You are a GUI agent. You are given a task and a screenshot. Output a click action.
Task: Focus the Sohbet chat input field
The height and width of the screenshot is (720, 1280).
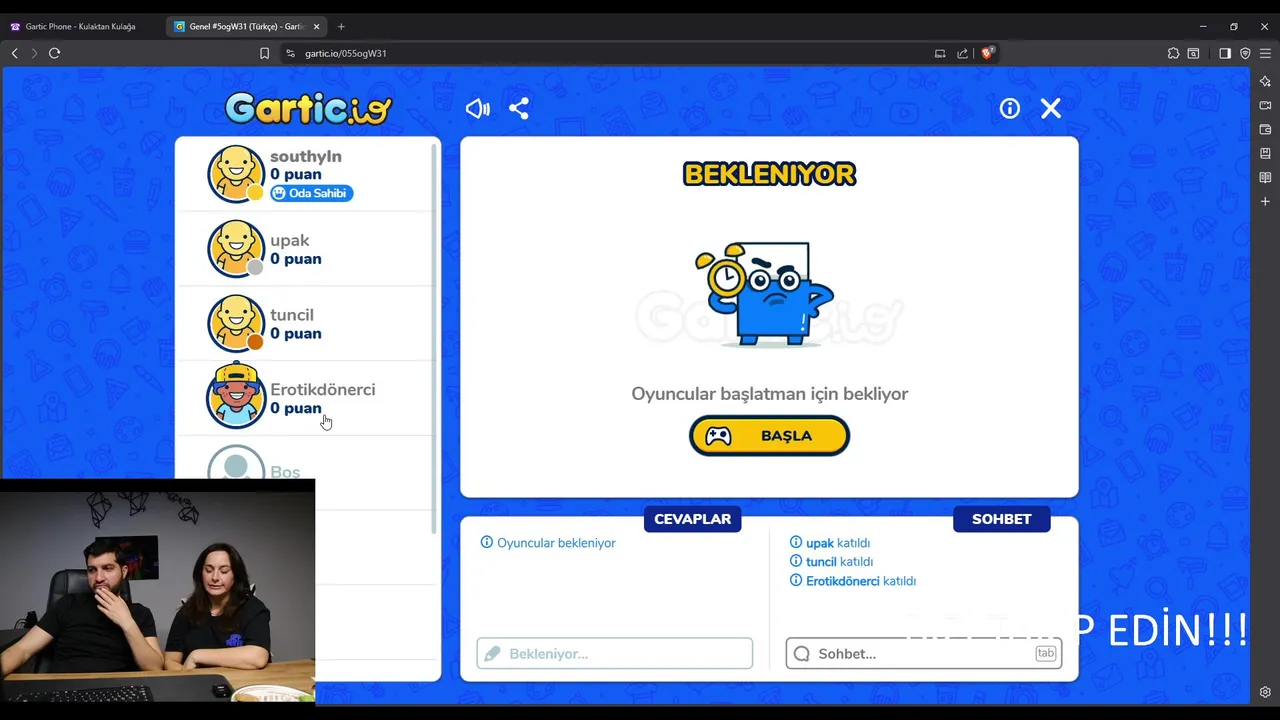(x=924, y=653)
